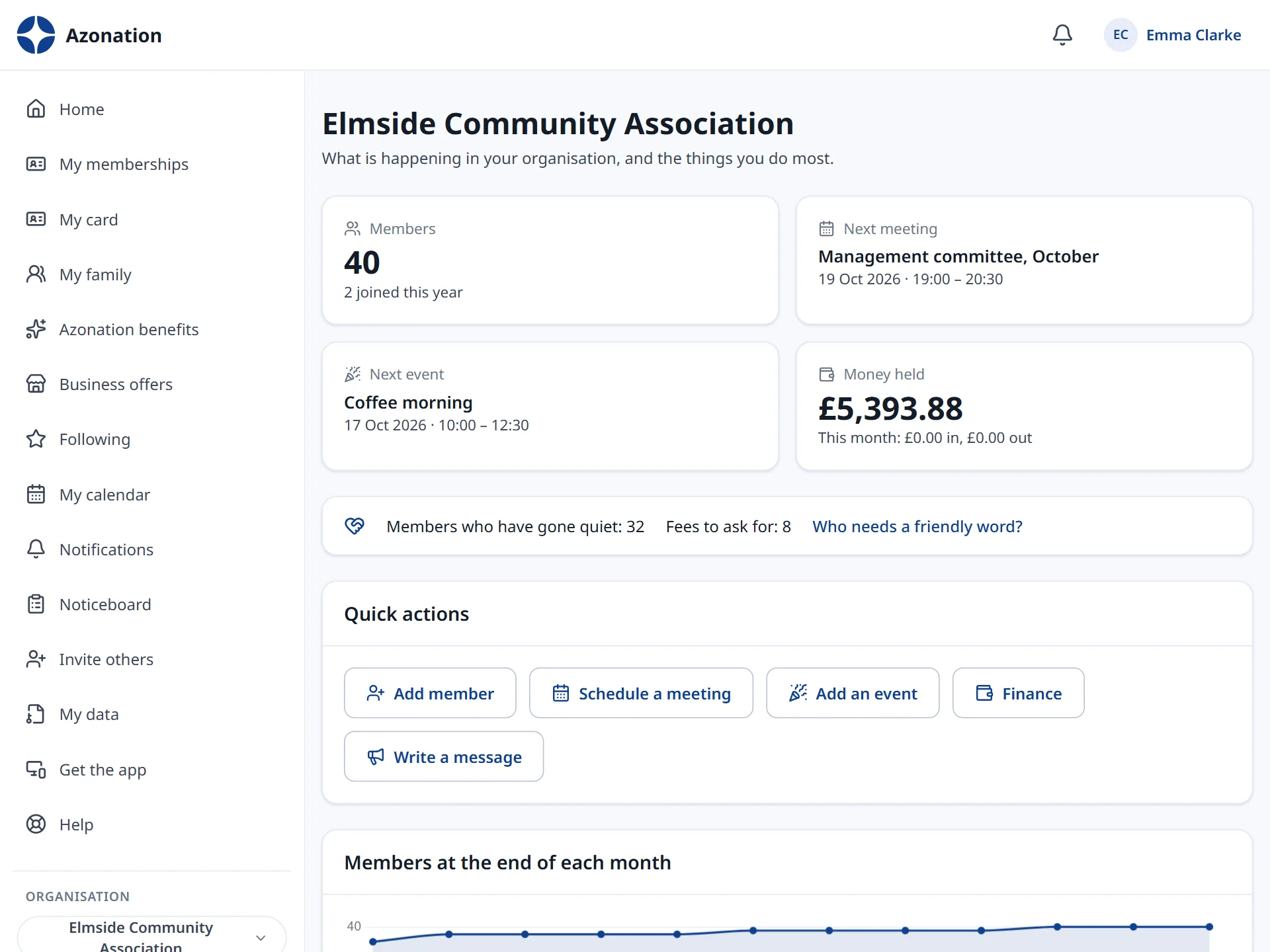Open the Money held £5,393.88 card
The width and height of the screenshot is (1270, 952).
1024,406
